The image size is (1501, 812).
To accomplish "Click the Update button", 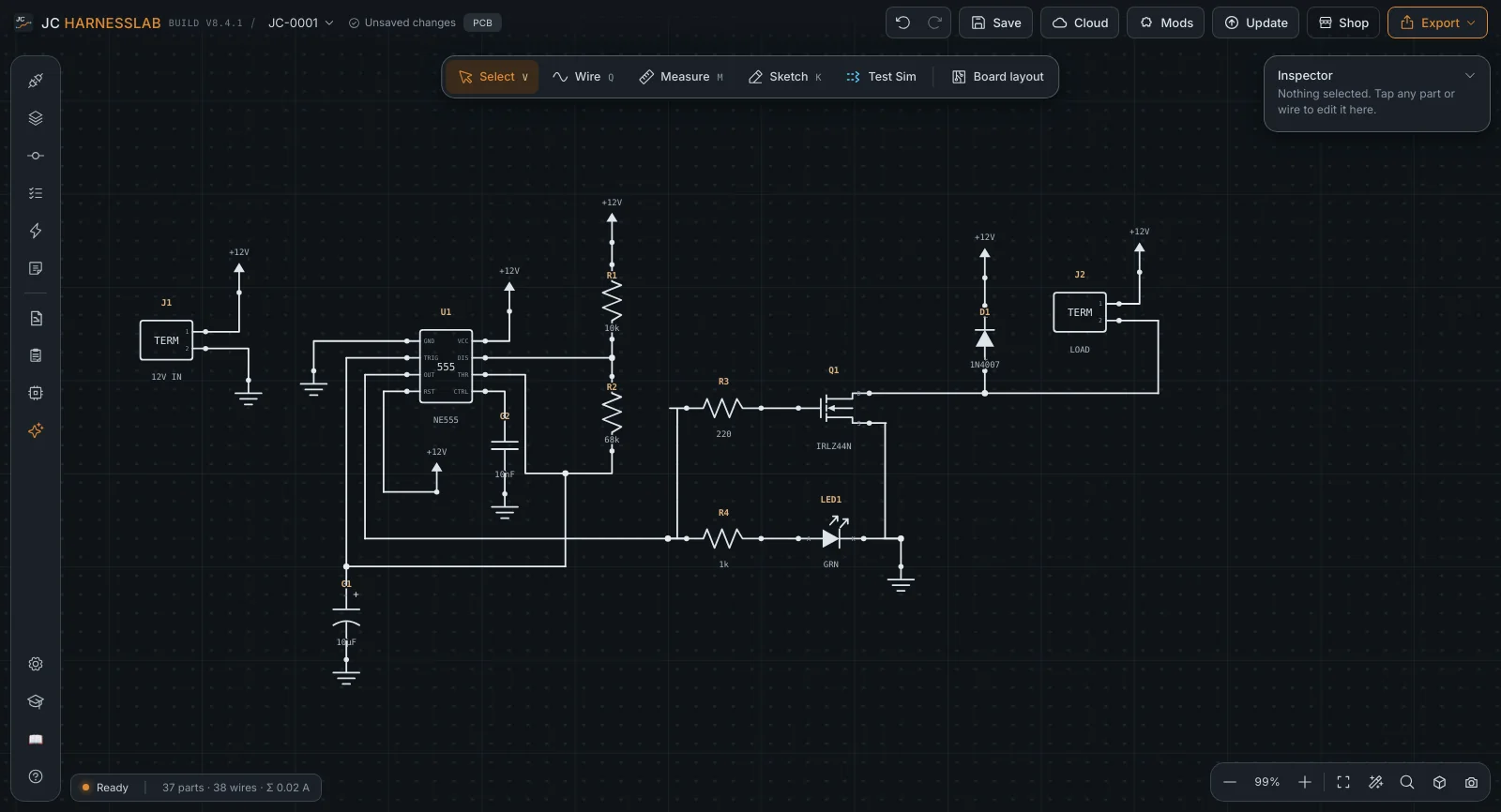I will tap(1256, 23).
